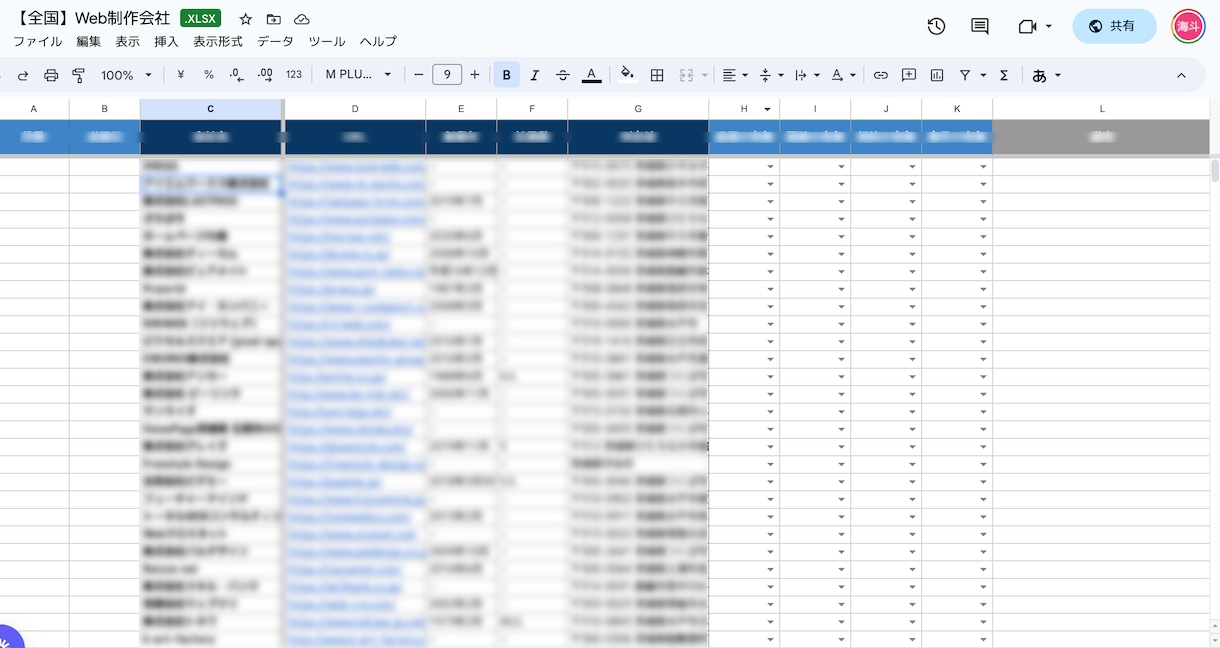The width and height of the screenshot is (1220, 648).
Task: Open the 編集 menu
Action: pyautogui.click(x=89, y=41)
